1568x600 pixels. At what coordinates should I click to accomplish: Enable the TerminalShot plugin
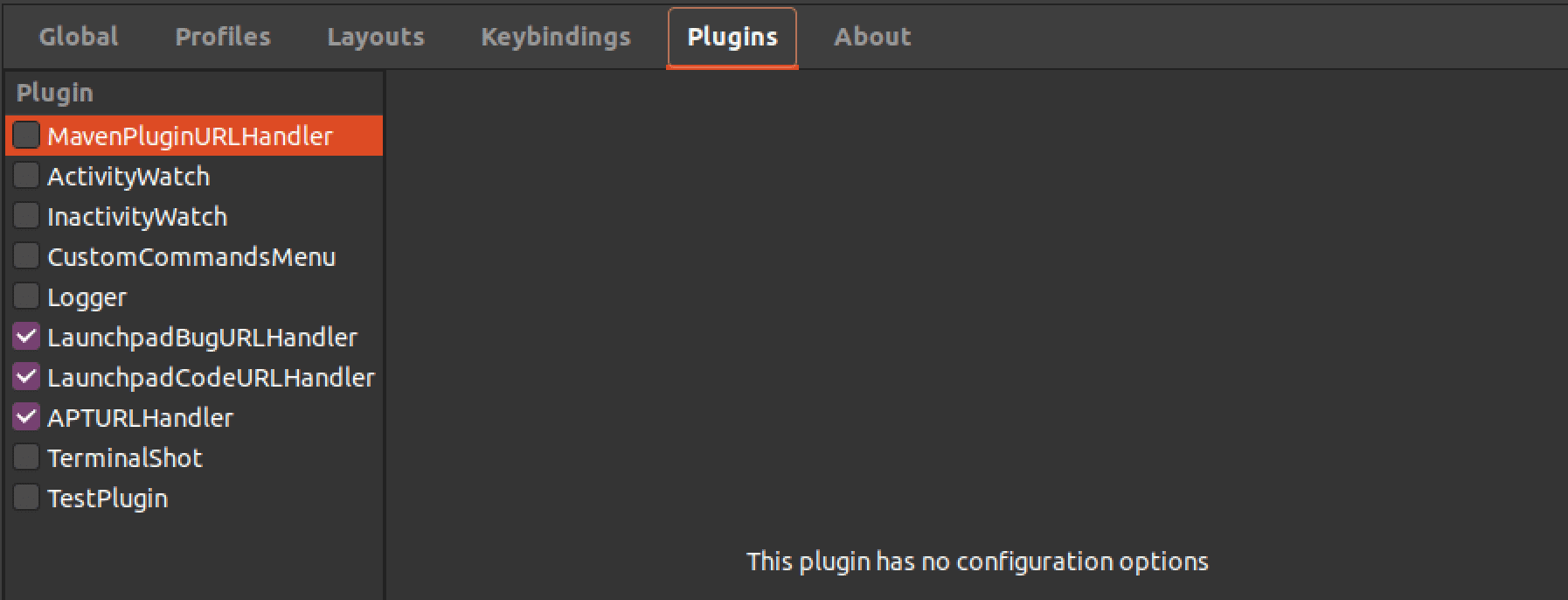pos(25,457)
